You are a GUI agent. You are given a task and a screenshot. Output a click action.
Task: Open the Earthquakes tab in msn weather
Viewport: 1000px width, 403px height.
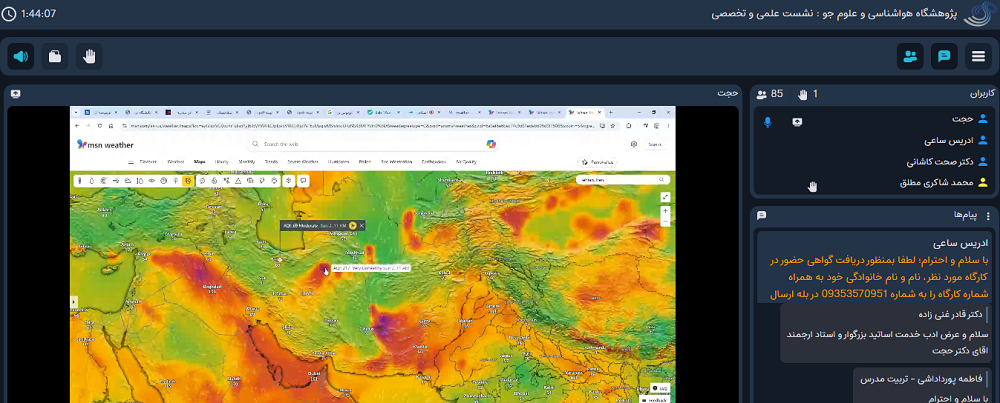click(434, 162)
